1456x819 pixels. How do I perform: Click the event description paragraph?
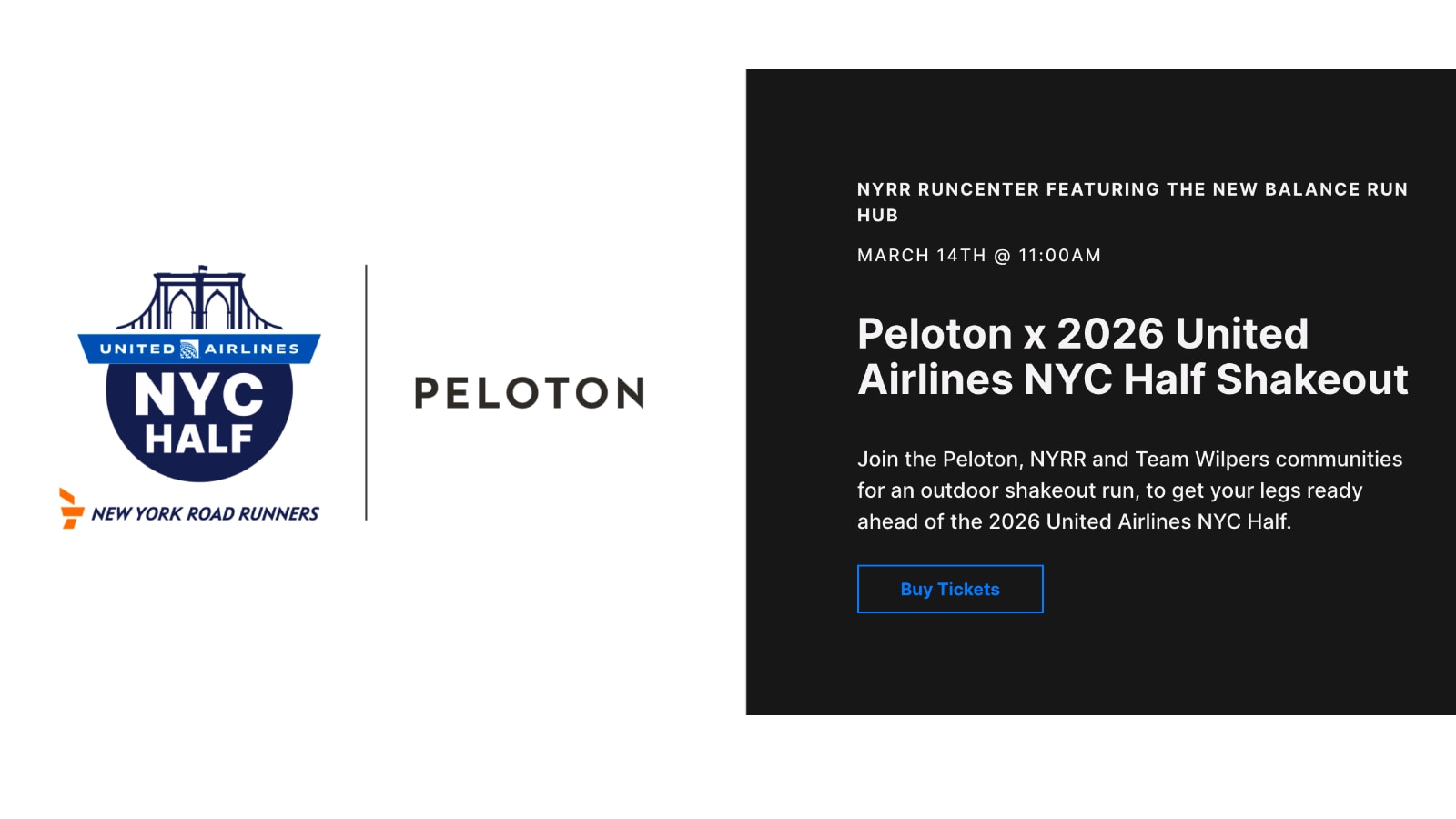click(1129, 490)
